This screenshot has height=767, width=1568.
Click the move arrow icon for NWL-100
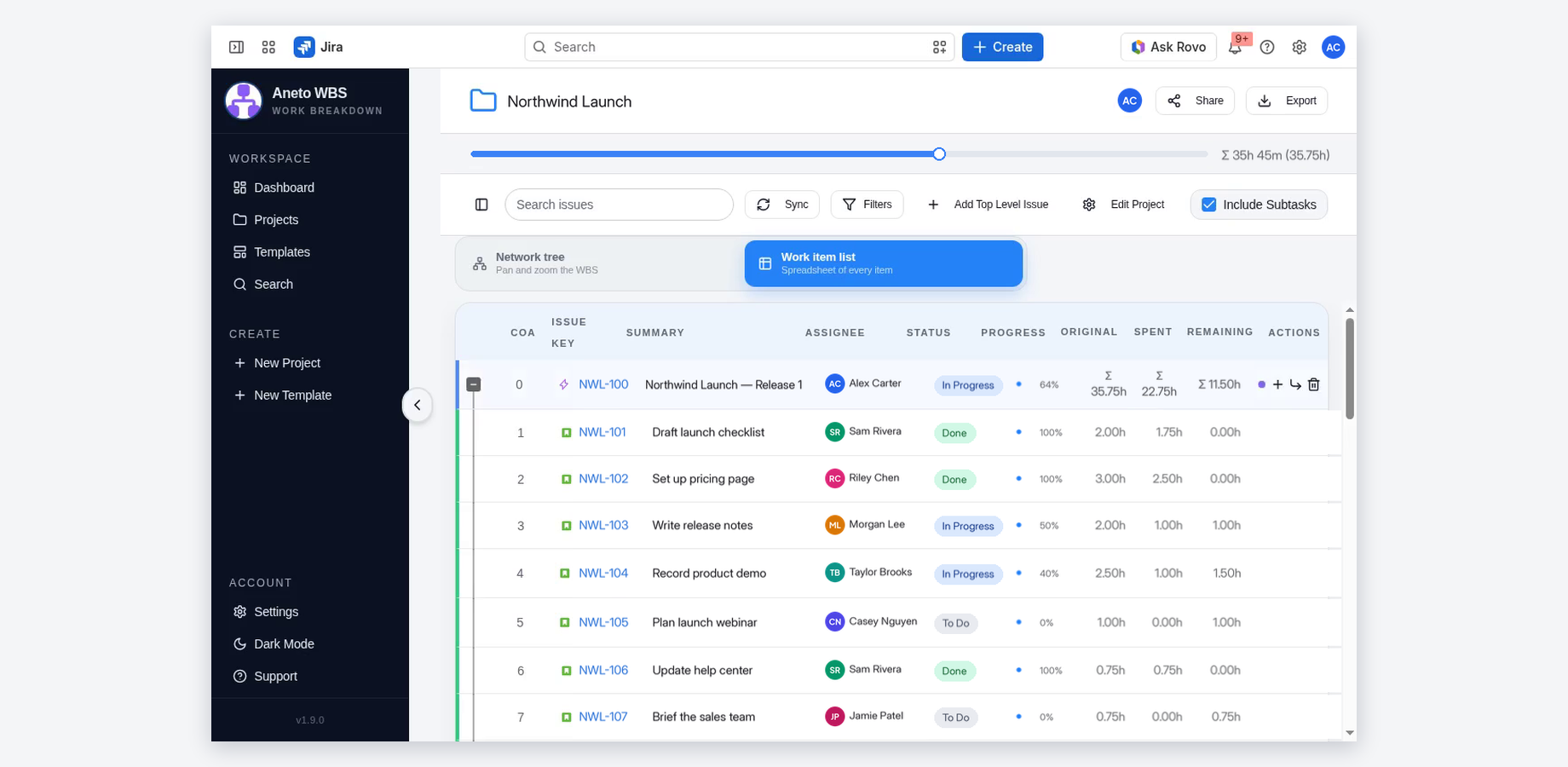(x=1295, y=384)
